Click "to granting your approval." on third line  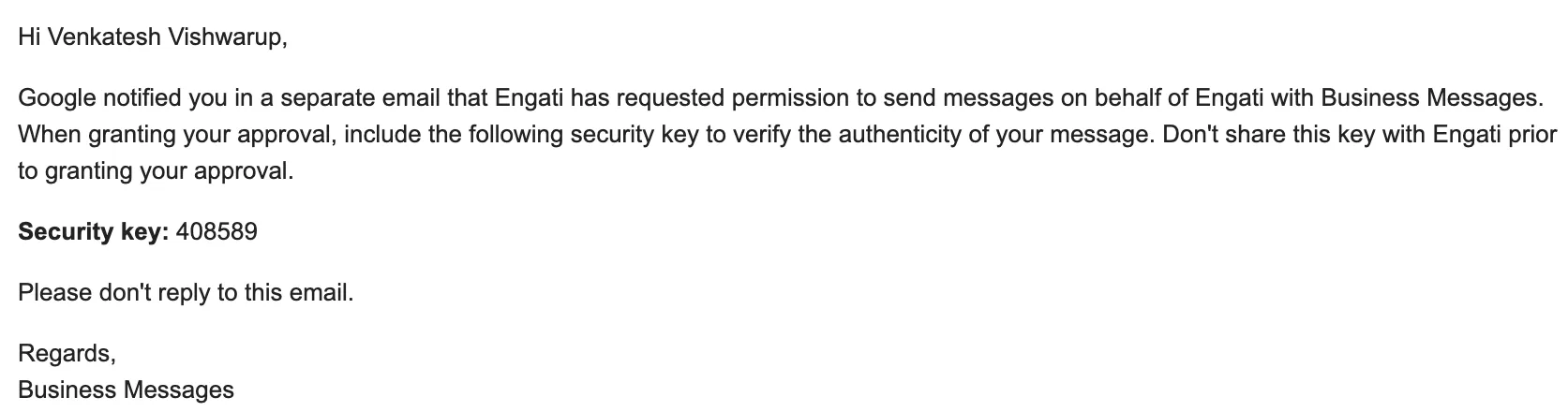tap(156, 172)
